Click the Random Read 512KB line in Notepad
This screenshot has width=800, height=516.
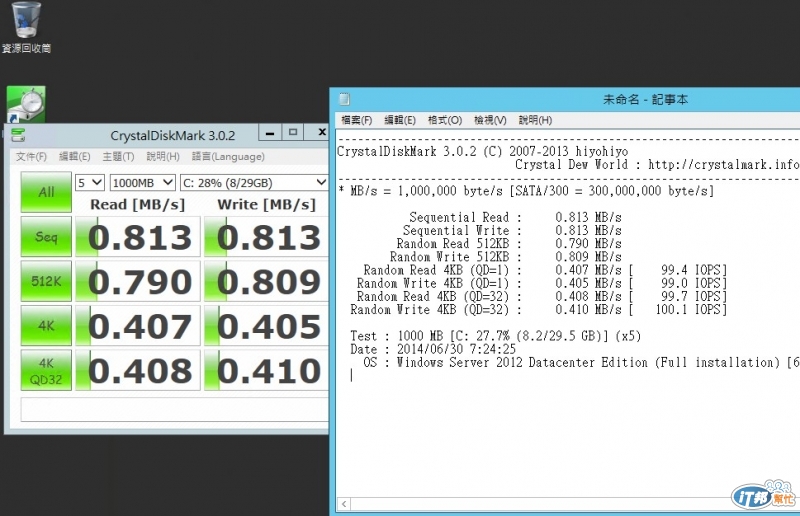[509, 244]
